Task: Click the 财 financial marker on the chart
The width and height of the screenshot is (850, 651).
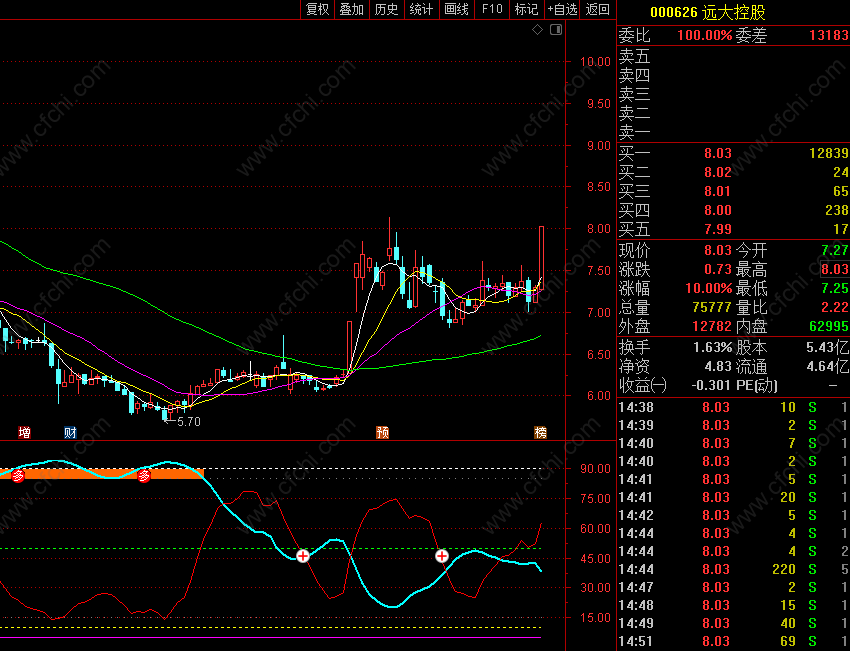Action: click(x=70, y=433)
